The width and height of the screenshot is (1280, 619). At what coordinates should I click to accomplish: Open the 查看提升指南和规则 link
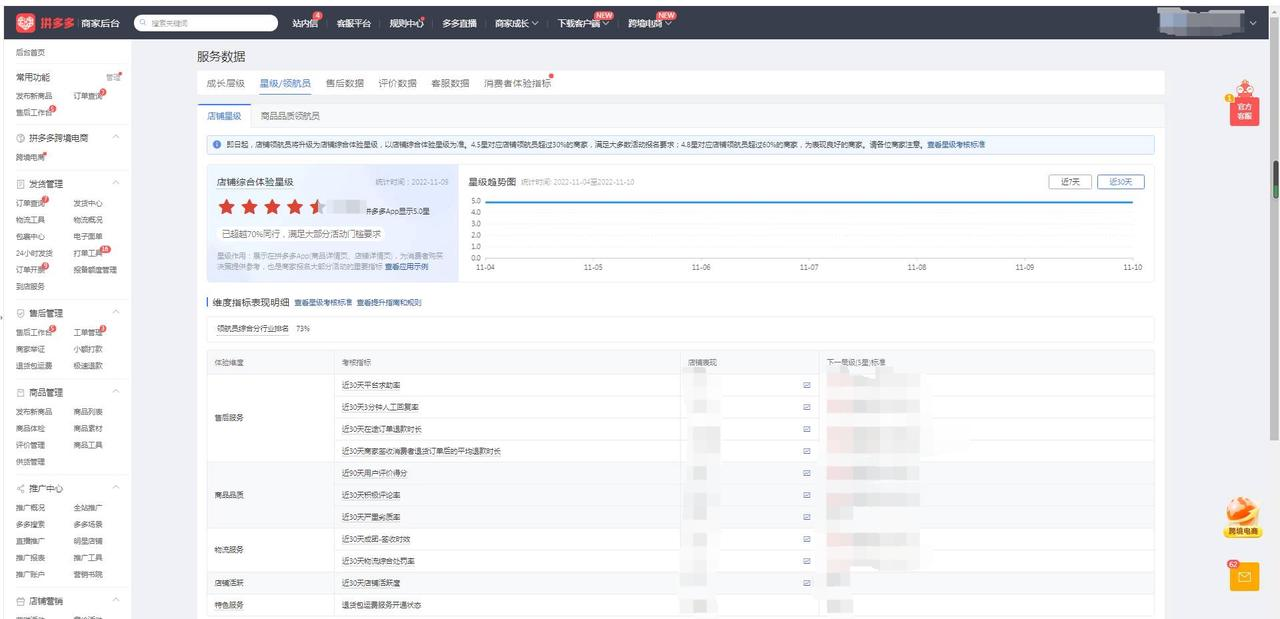[x=389, y=302]
